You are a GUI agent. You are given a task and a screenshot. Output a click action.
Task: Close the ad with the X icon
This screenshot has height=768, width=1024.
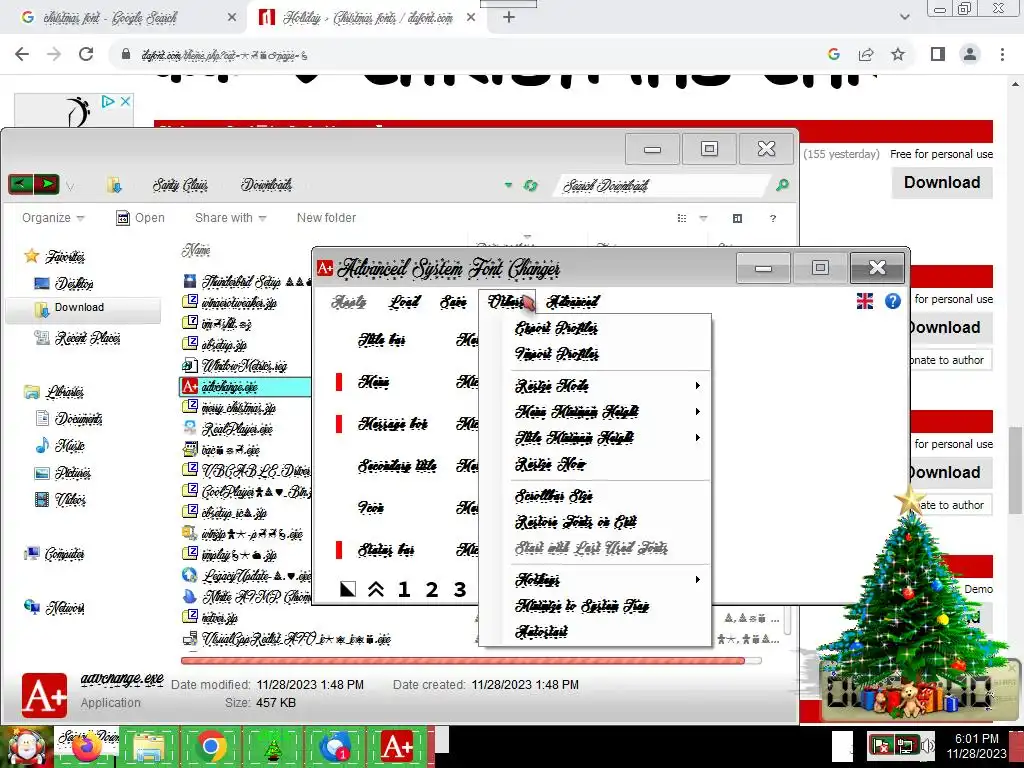pos(125,101)
